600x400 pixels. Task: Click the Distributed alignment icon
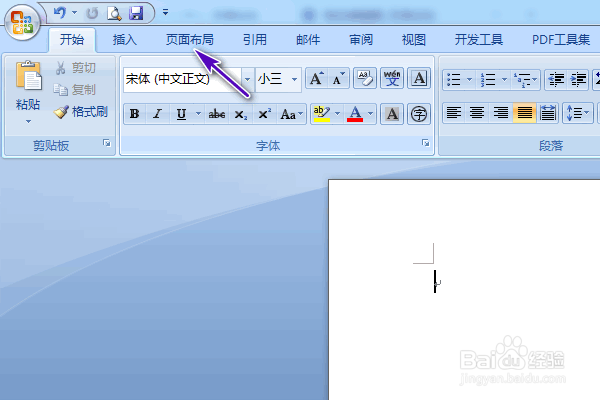click(x=548, y=113)
